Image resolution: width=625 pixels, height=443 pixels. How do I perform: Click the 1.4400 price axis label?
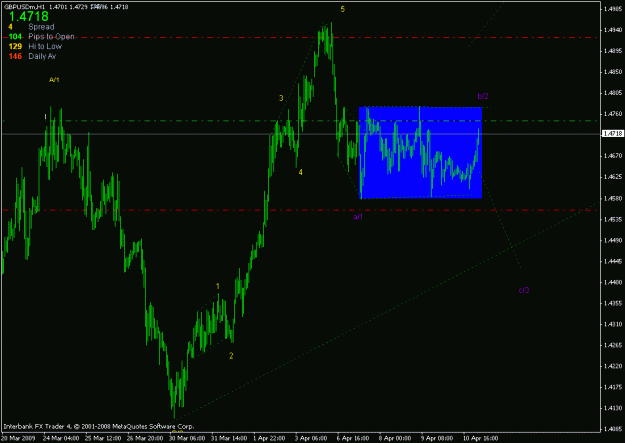coord(613,282)
